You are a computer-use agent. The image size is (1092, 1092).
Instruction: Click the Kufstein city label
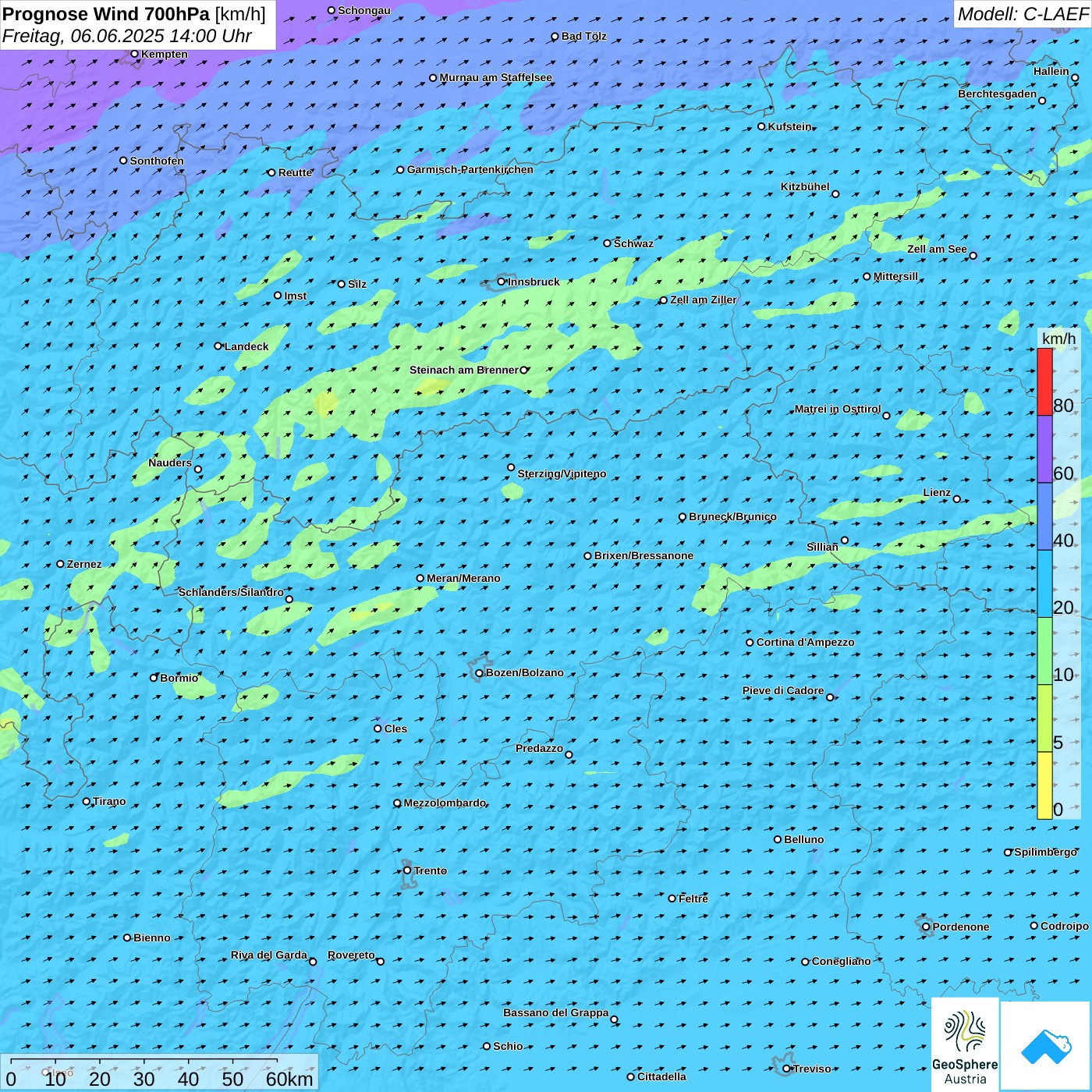[789, 126]
